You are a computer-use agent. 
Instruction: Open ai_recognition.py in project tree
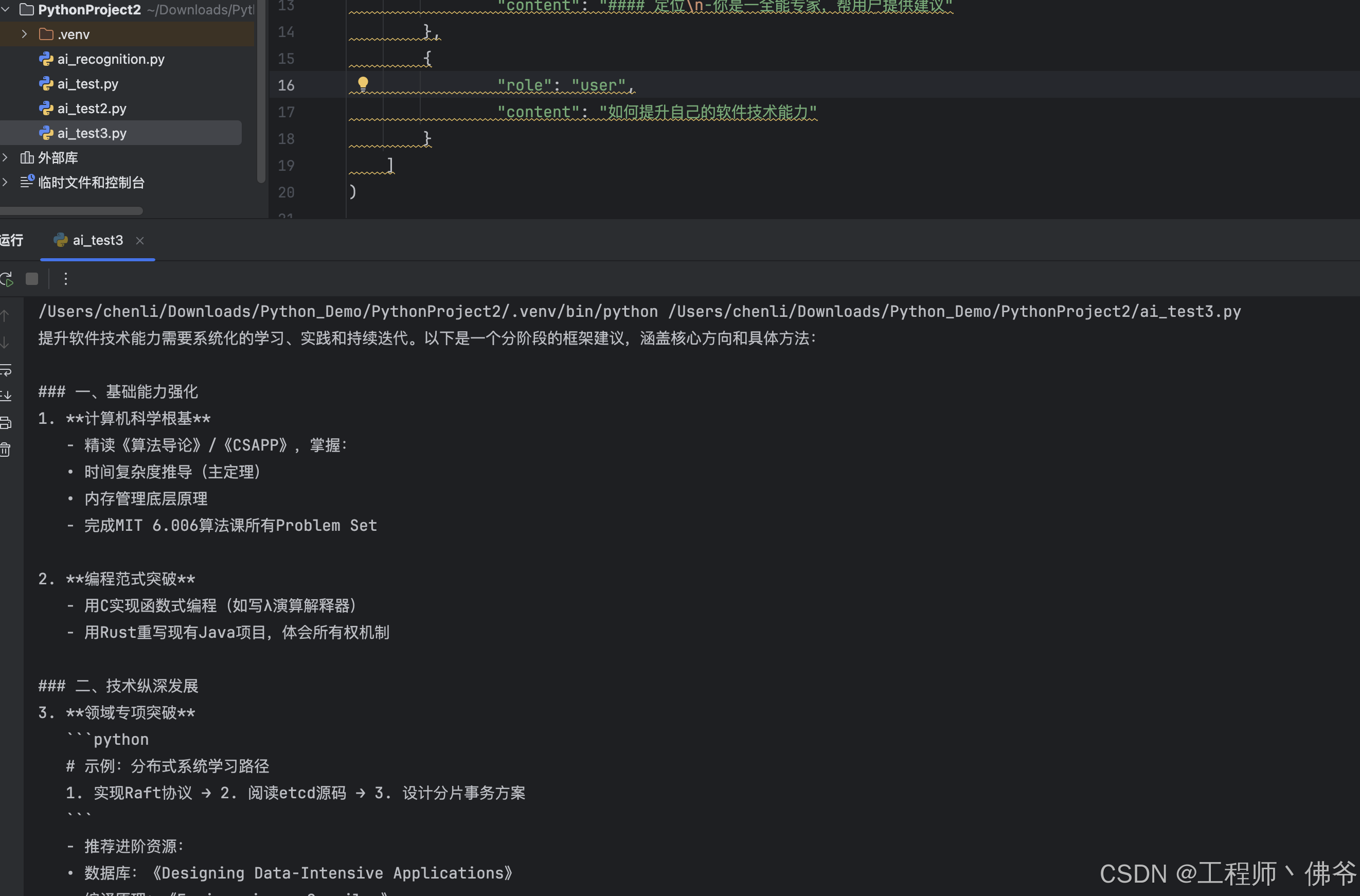(x=110, y=60)
